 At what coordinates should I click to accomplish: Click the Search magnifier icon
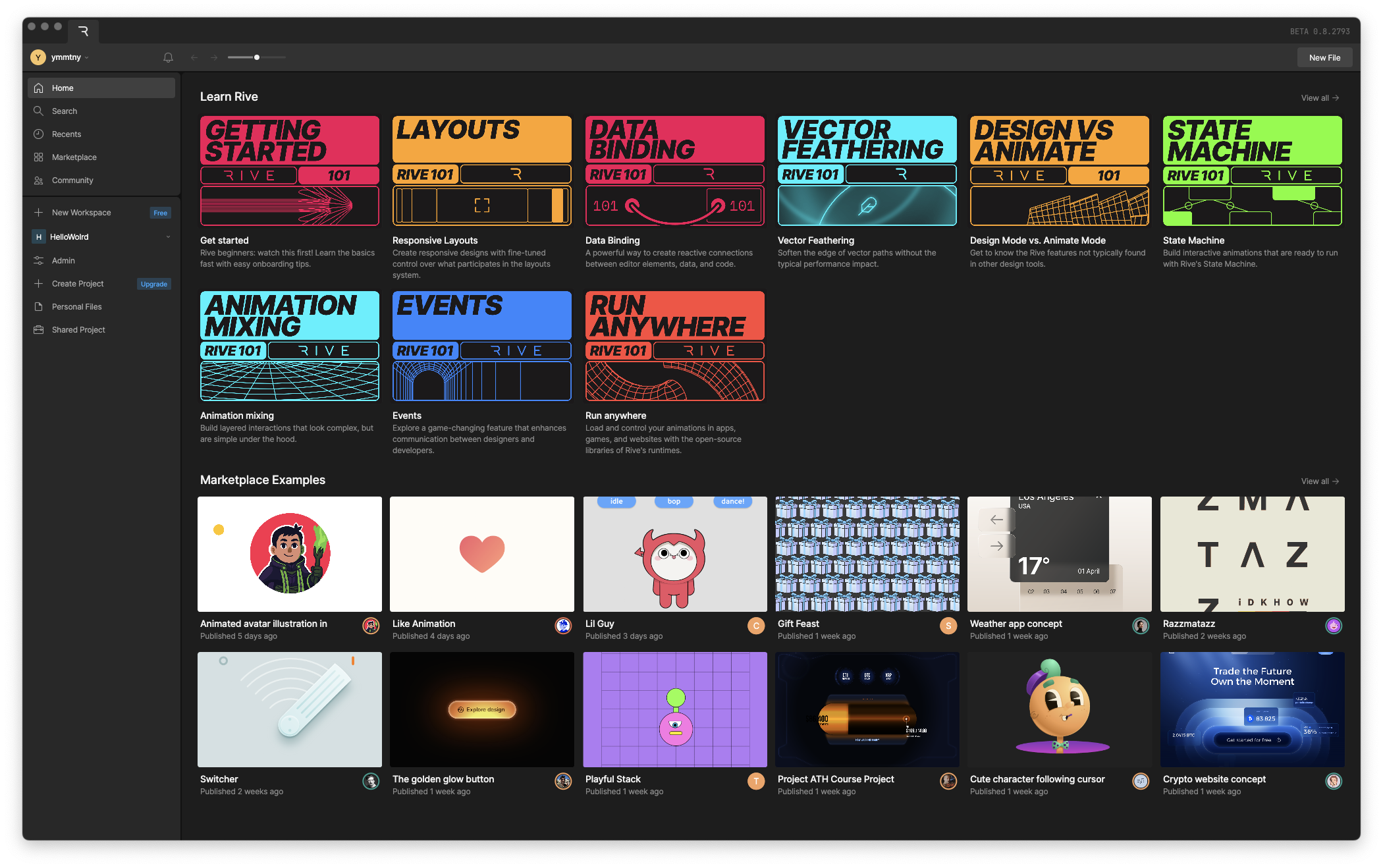[39, 111]
